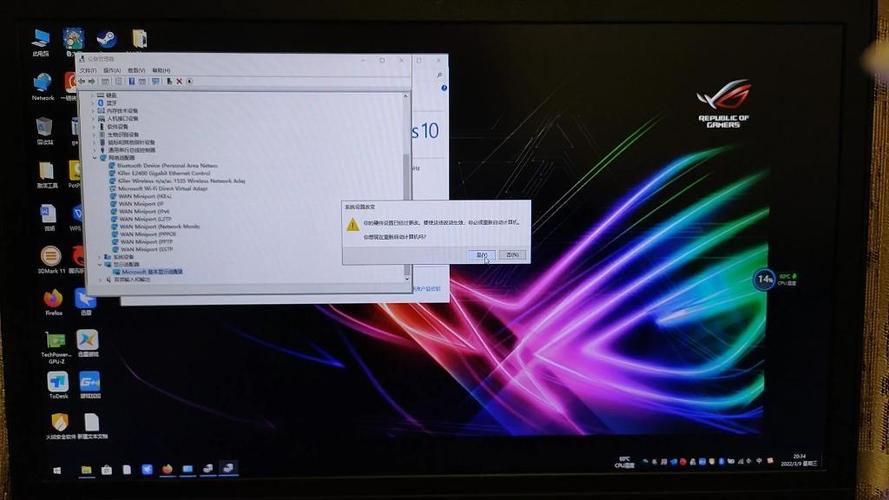Click the device tree scrollbar up arrow

coord(405,96)
